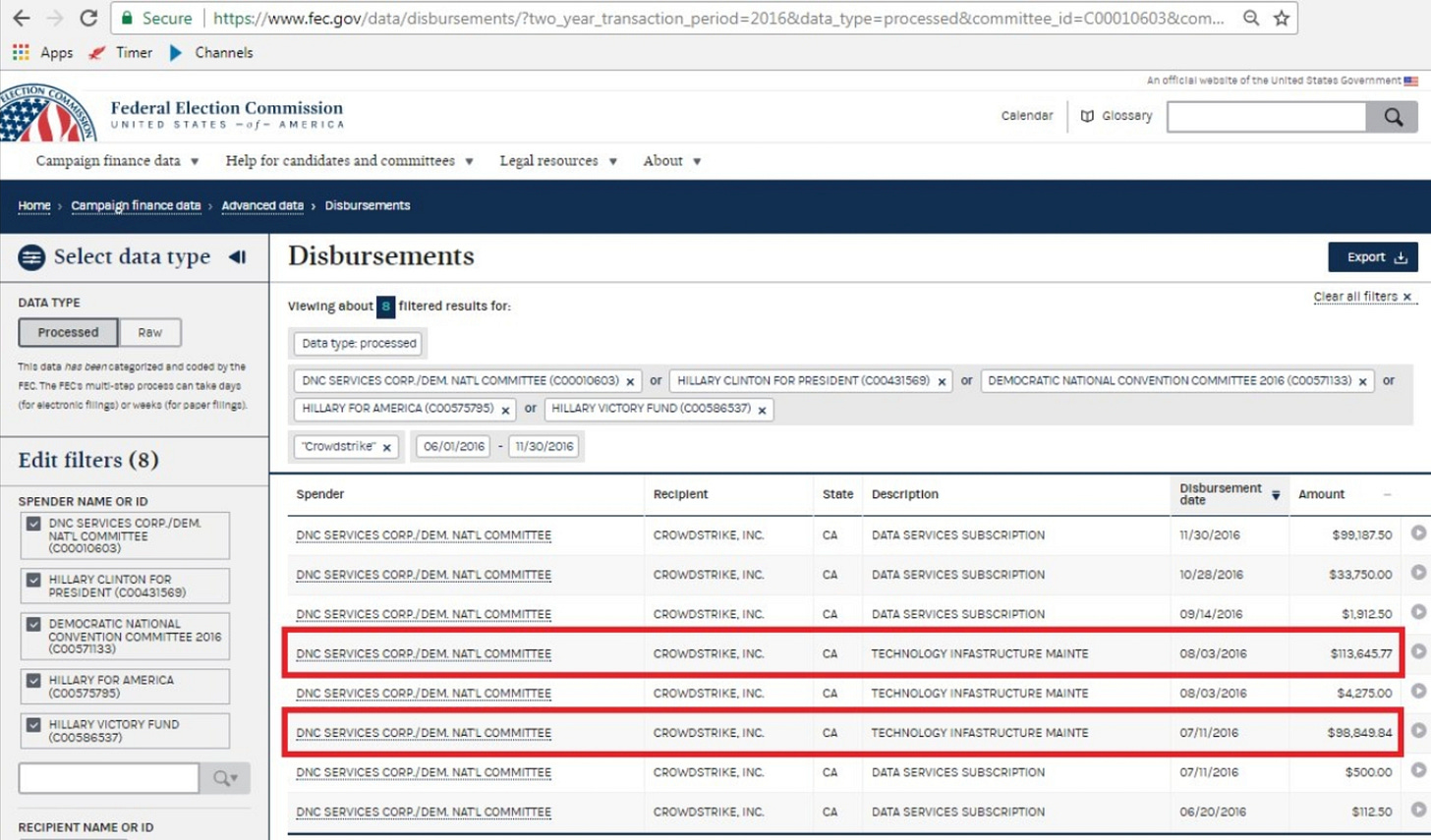The image size is (1431, 840).
Task: Remove the "Crowdstrike" keyword filter tag
Action: (x=386, y=447)
